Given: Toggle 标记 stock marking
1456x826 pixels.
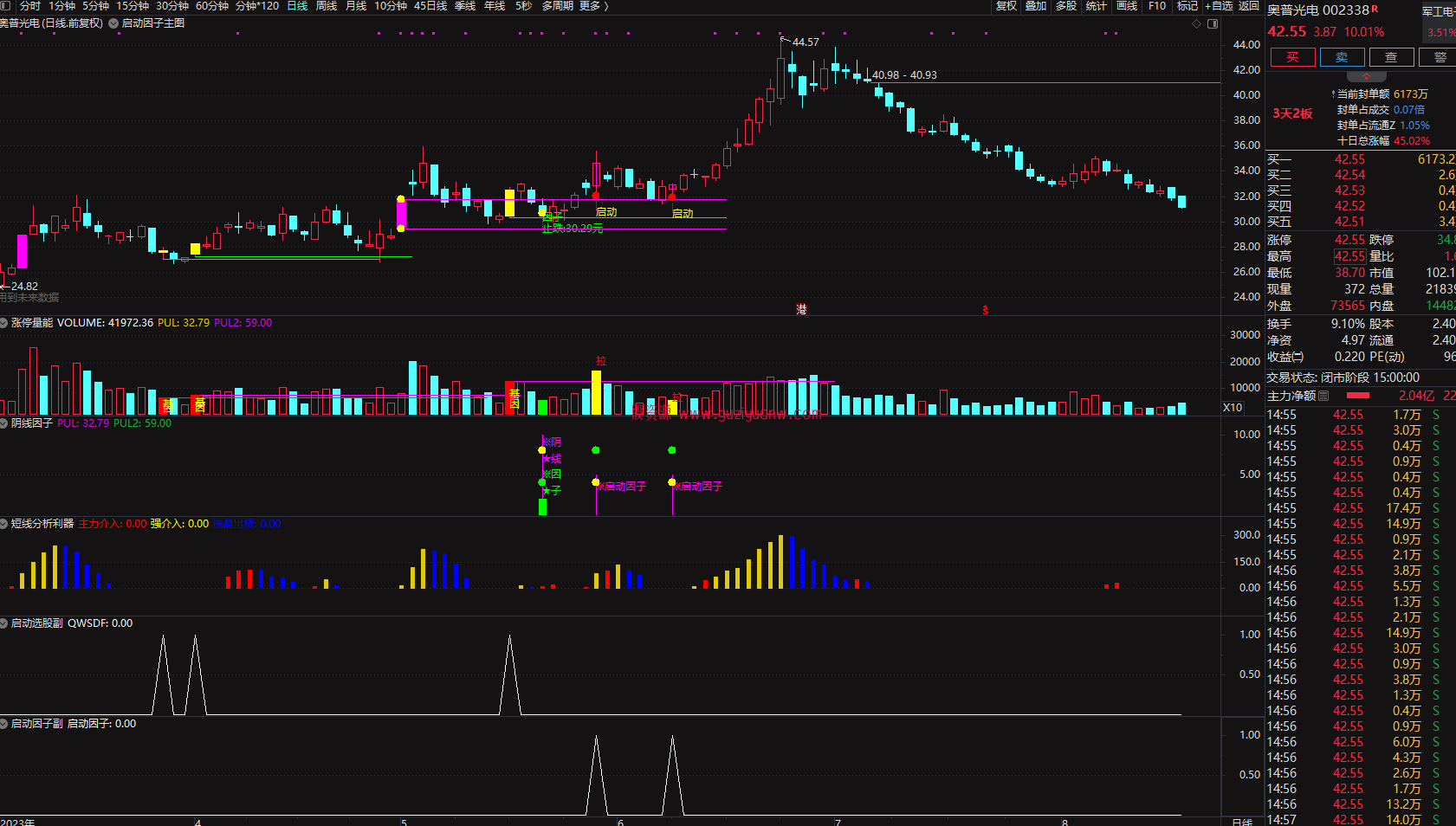Looking at the screenshot, I should [1187, 6].
